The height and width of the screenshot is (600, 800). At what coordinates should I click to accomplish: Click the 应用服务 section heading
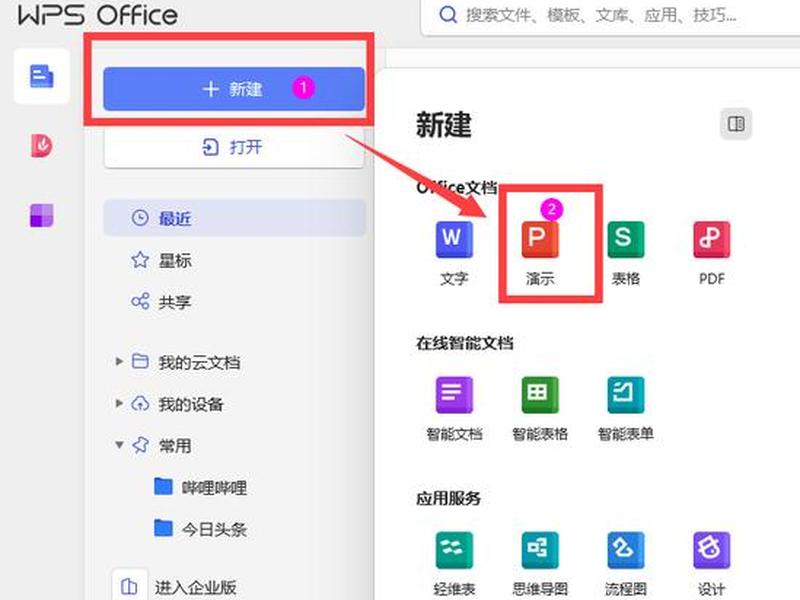(448, 498)
